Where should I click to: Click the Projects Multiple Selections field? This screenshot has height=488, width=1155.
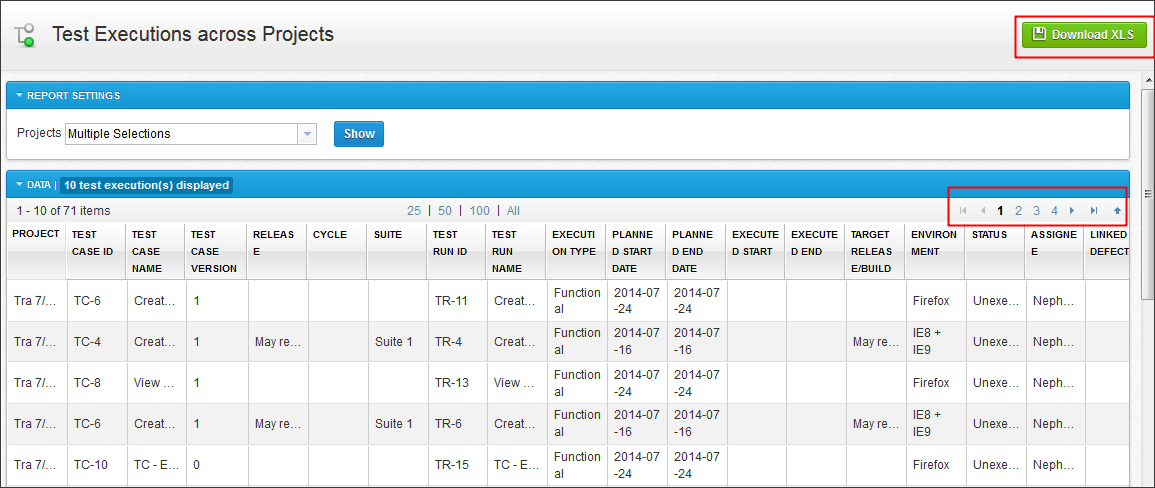click(x=181, y=134)
